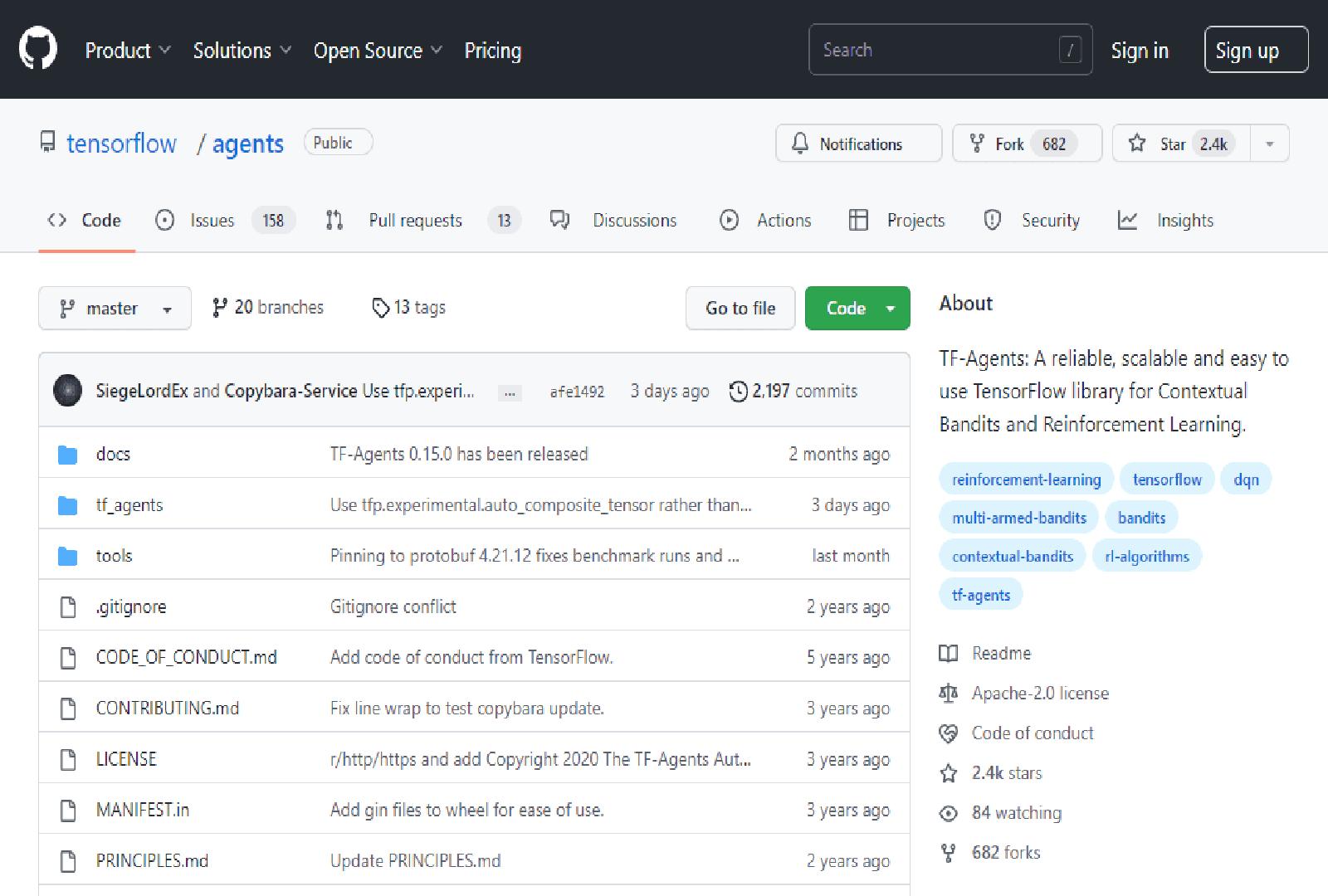Click the Pull requests icon
This screenshot has width=1328, height=896.
tap(334, 220)
